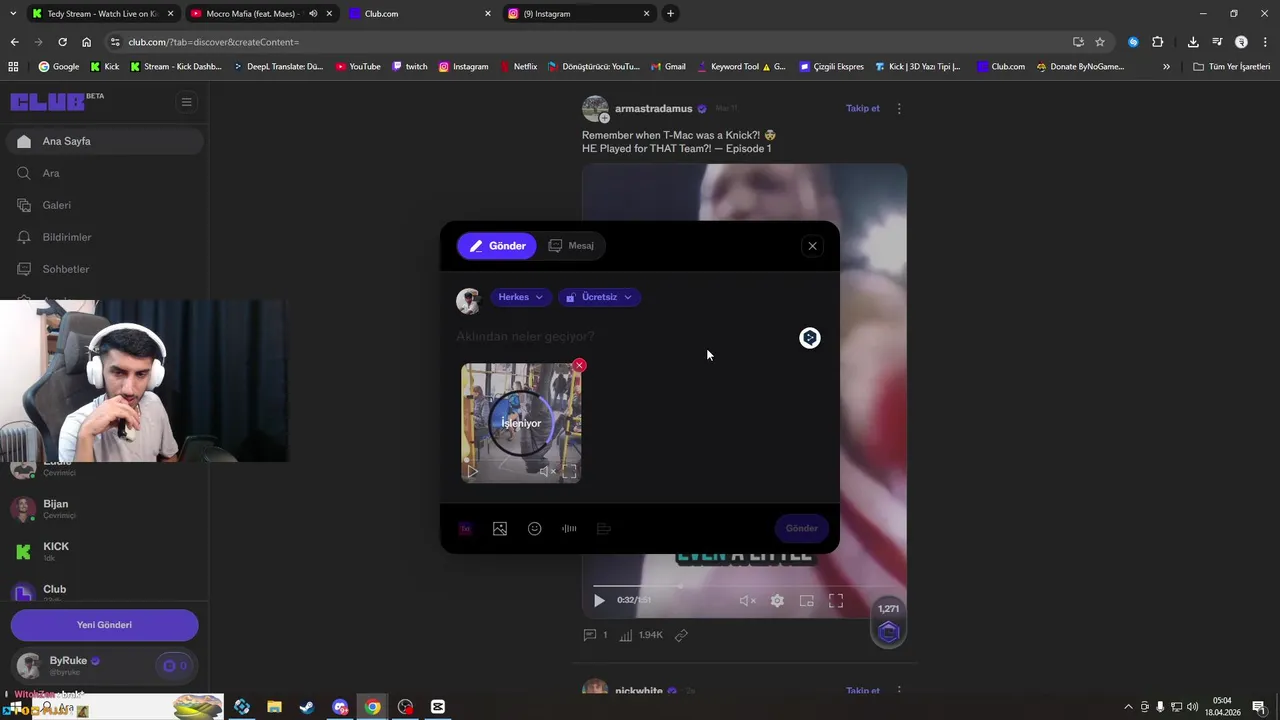Click the Club BETA logo

[56, 101]
